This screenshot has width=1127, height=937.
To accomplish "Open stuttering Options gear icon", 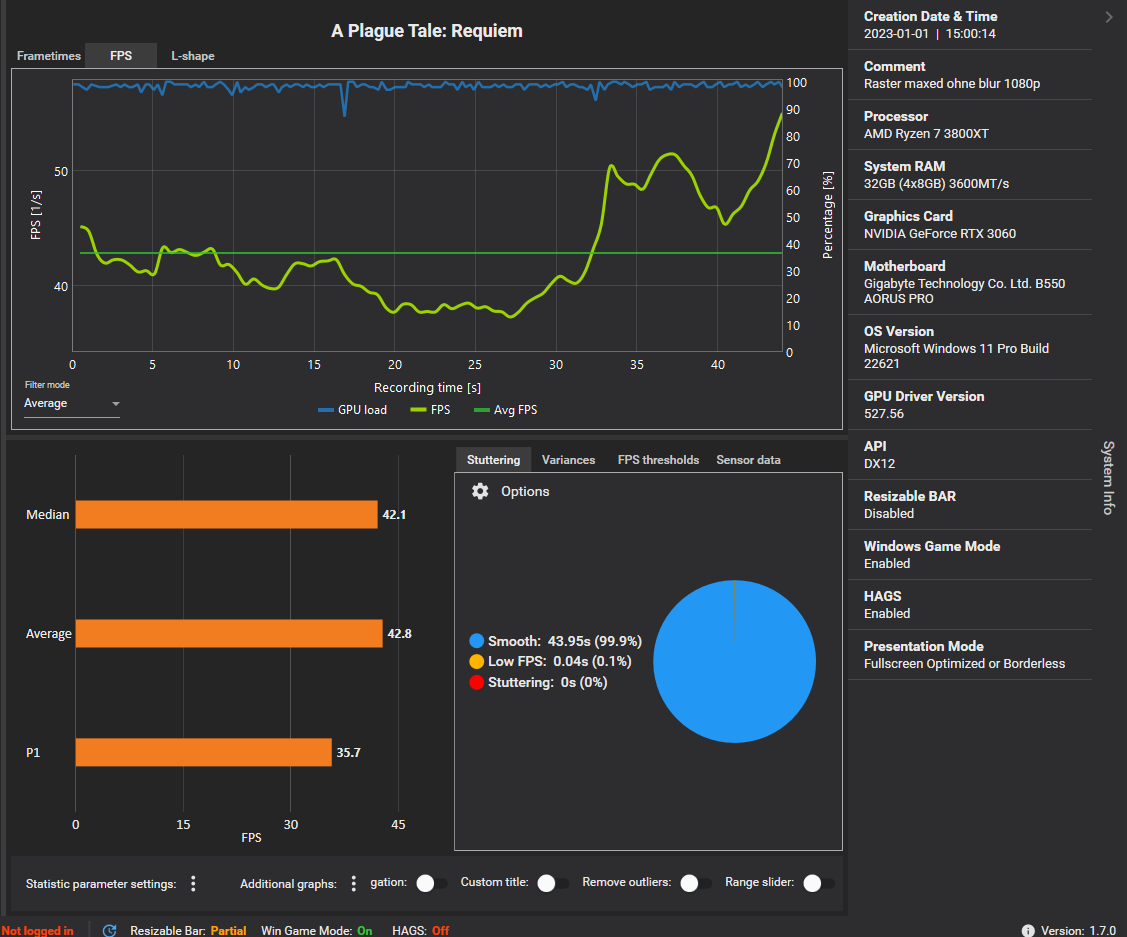I will point(480,491).
